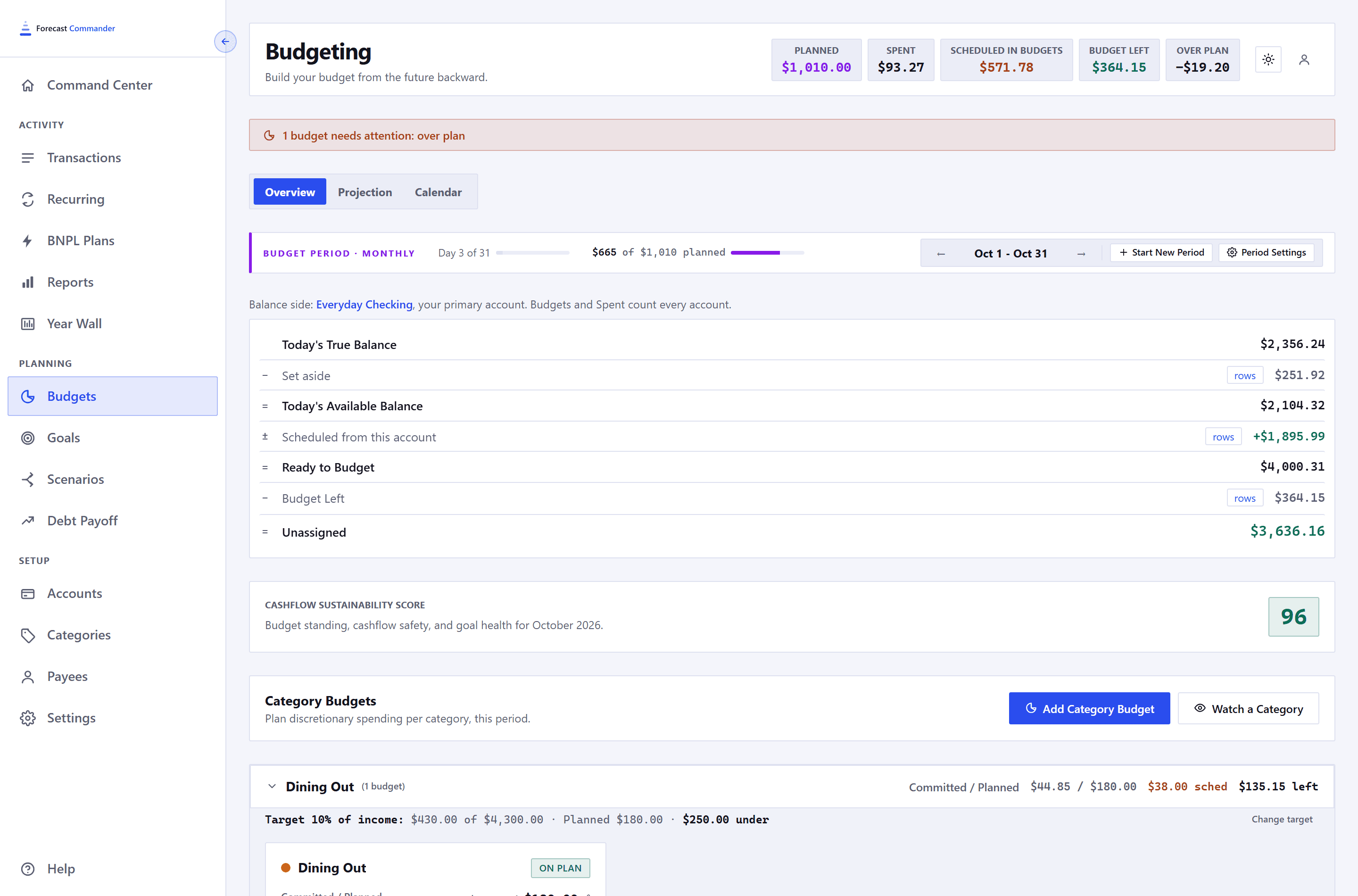Switch to the Overview tab
1358x896 pixels.
click(290, 191)
